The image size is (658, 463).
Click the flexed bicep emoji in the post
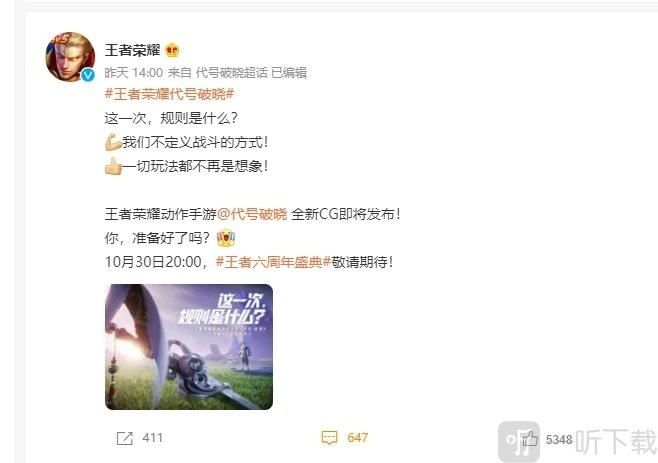(x=113, y=142)
